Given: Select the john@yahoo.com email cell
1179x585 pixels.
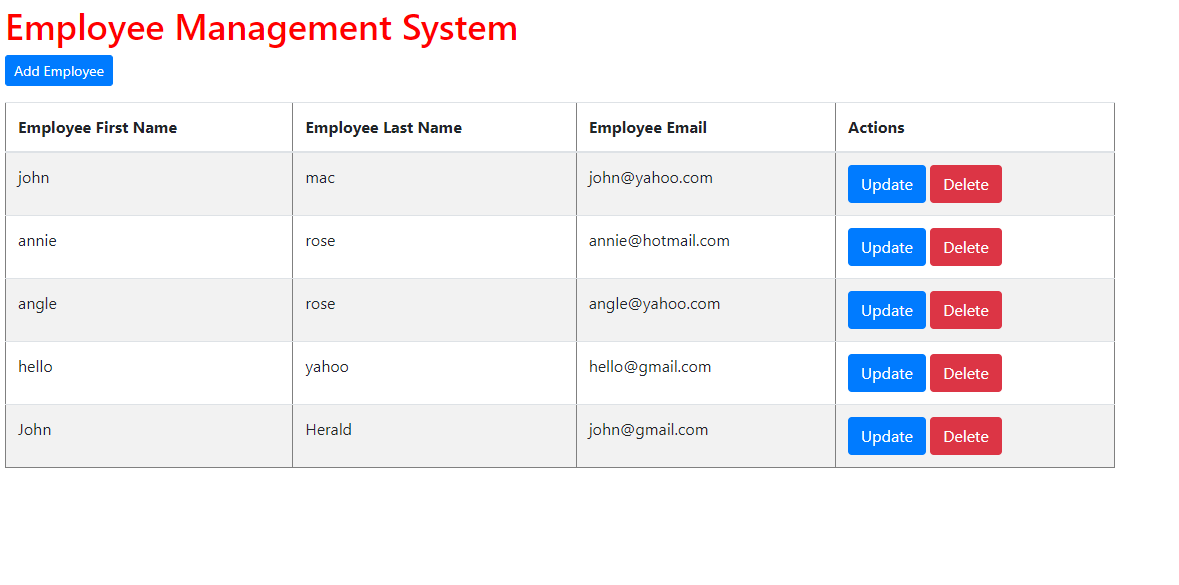Looking at the screenshot, I should pyautogui.click(x=650, y=178).
